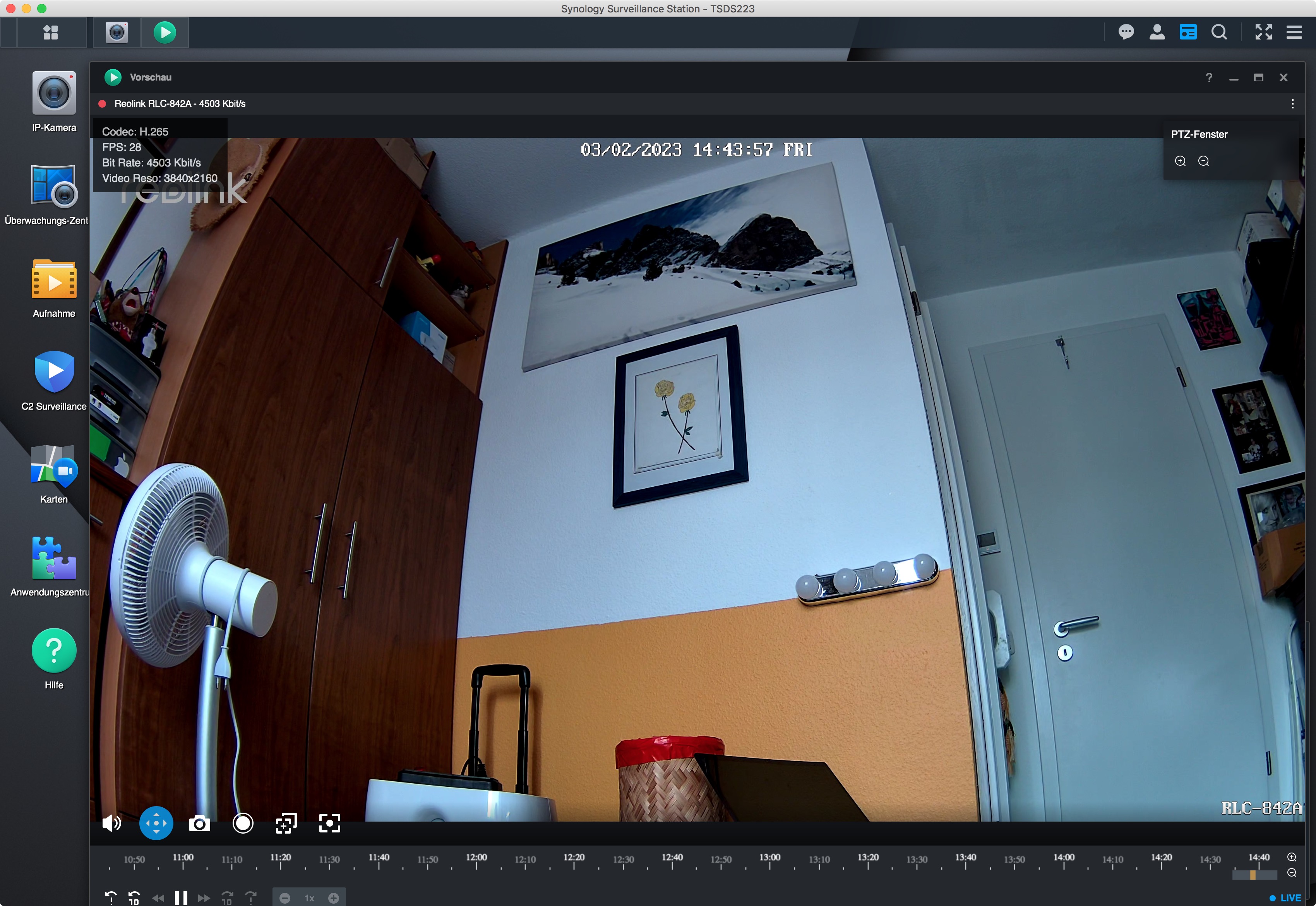Open the IP-Kamera desktop application
Screen dimensions: 1316x906
click(x=54, y=94)
